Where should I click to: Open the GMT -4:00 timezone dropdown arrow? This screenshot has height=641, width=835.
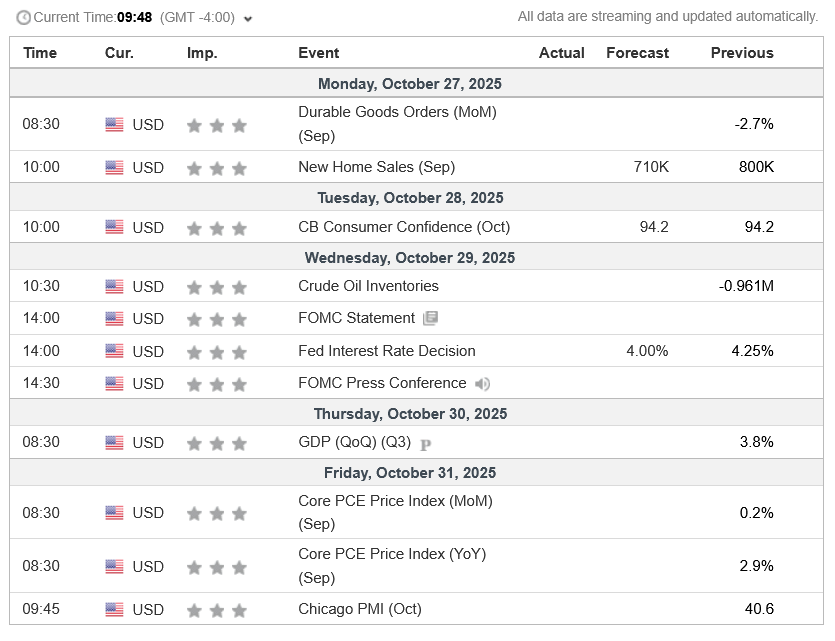pyautogui.click(x=248, y=19)
